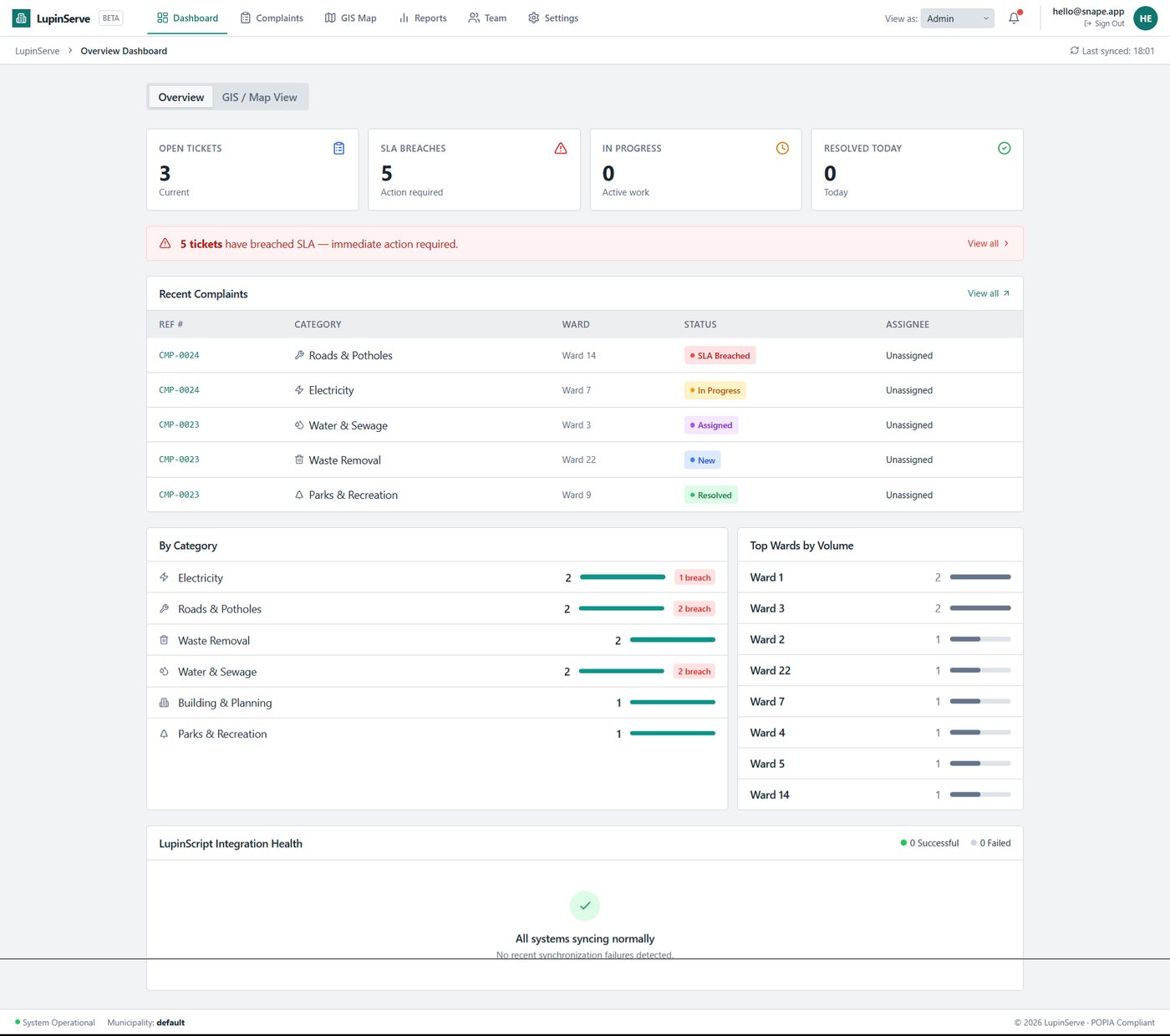Open the Settings nav item

pyautogui.click(x=553, y=18)
